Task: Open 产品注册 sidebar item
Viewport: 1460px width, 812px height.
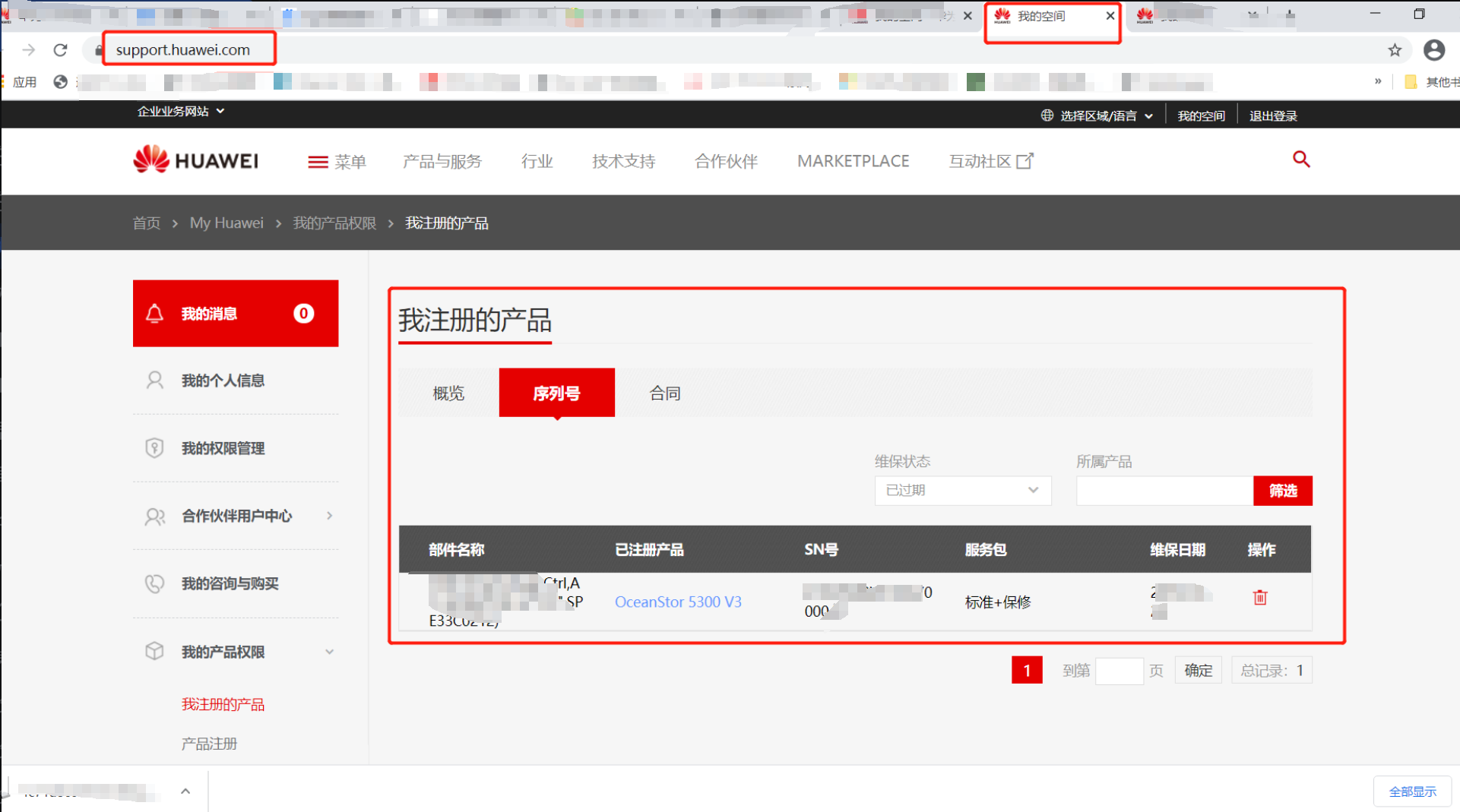Action: 209,744
